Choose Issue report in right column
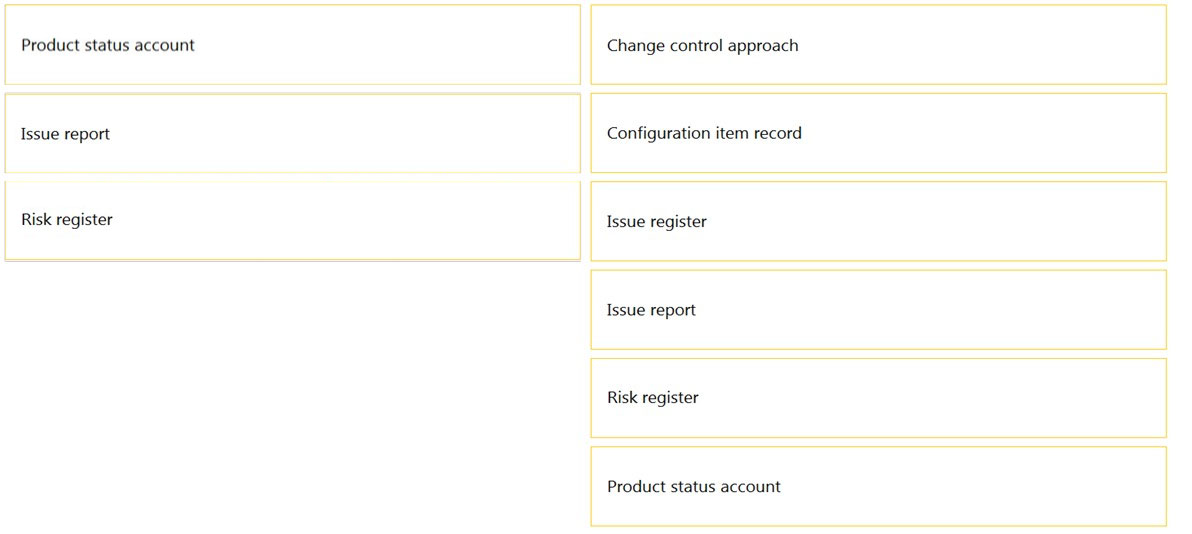 [878, 310]
